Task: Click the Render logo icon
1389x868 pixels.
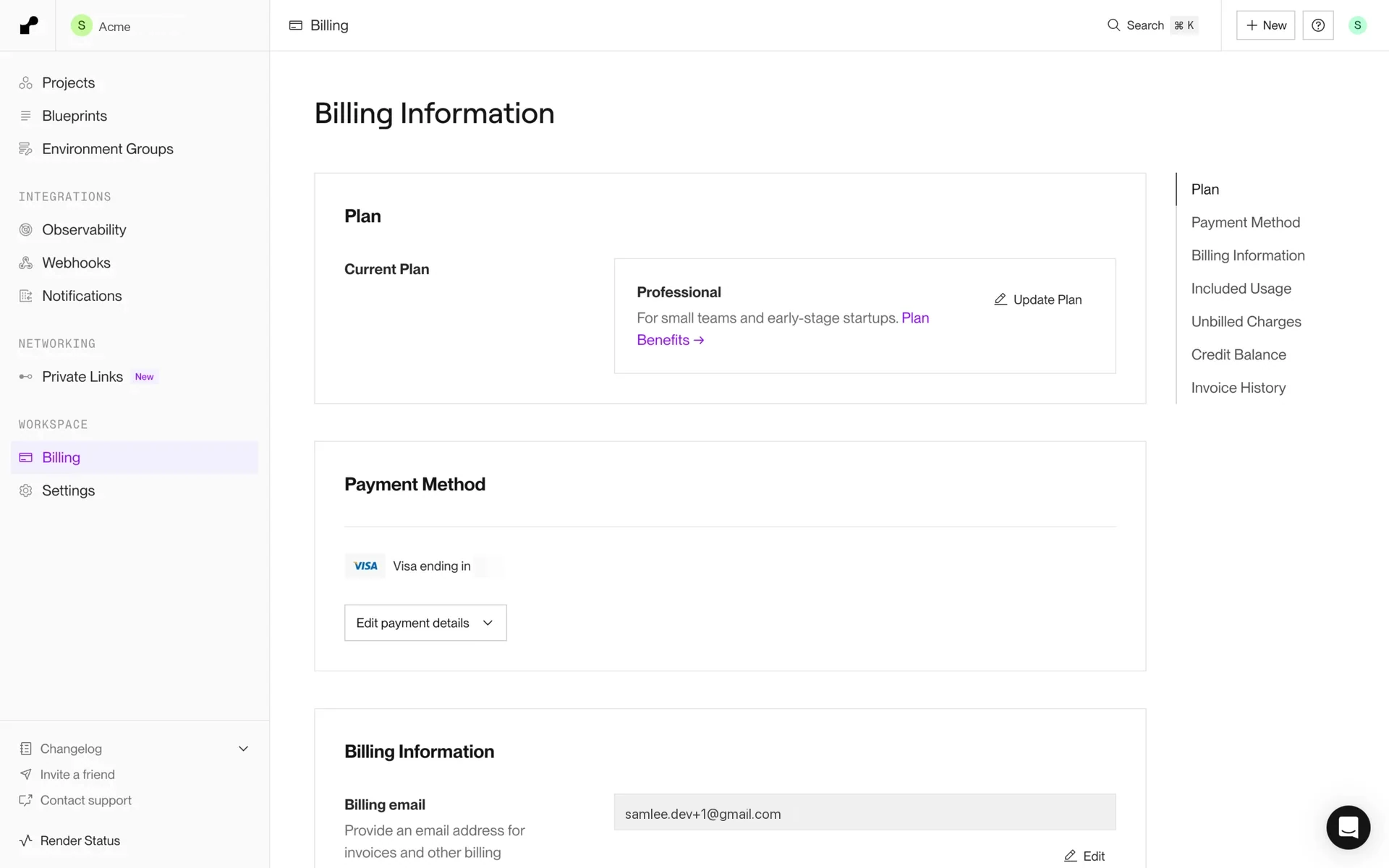Action: 28,25
